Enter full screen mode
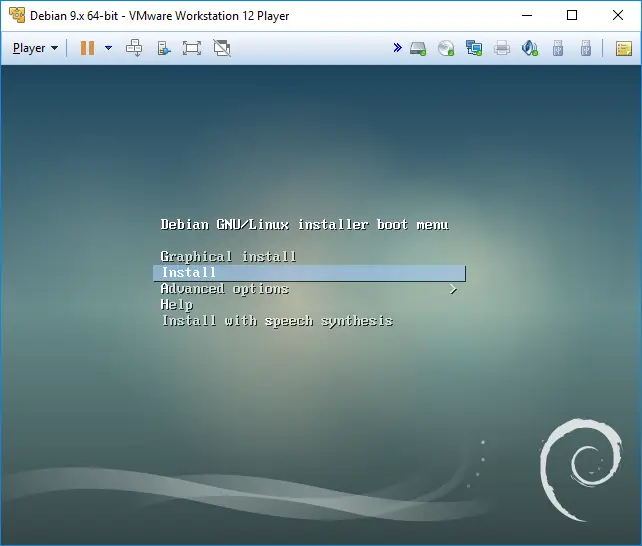Viewport: 642px width, 546px height. (x=192, y=48)
